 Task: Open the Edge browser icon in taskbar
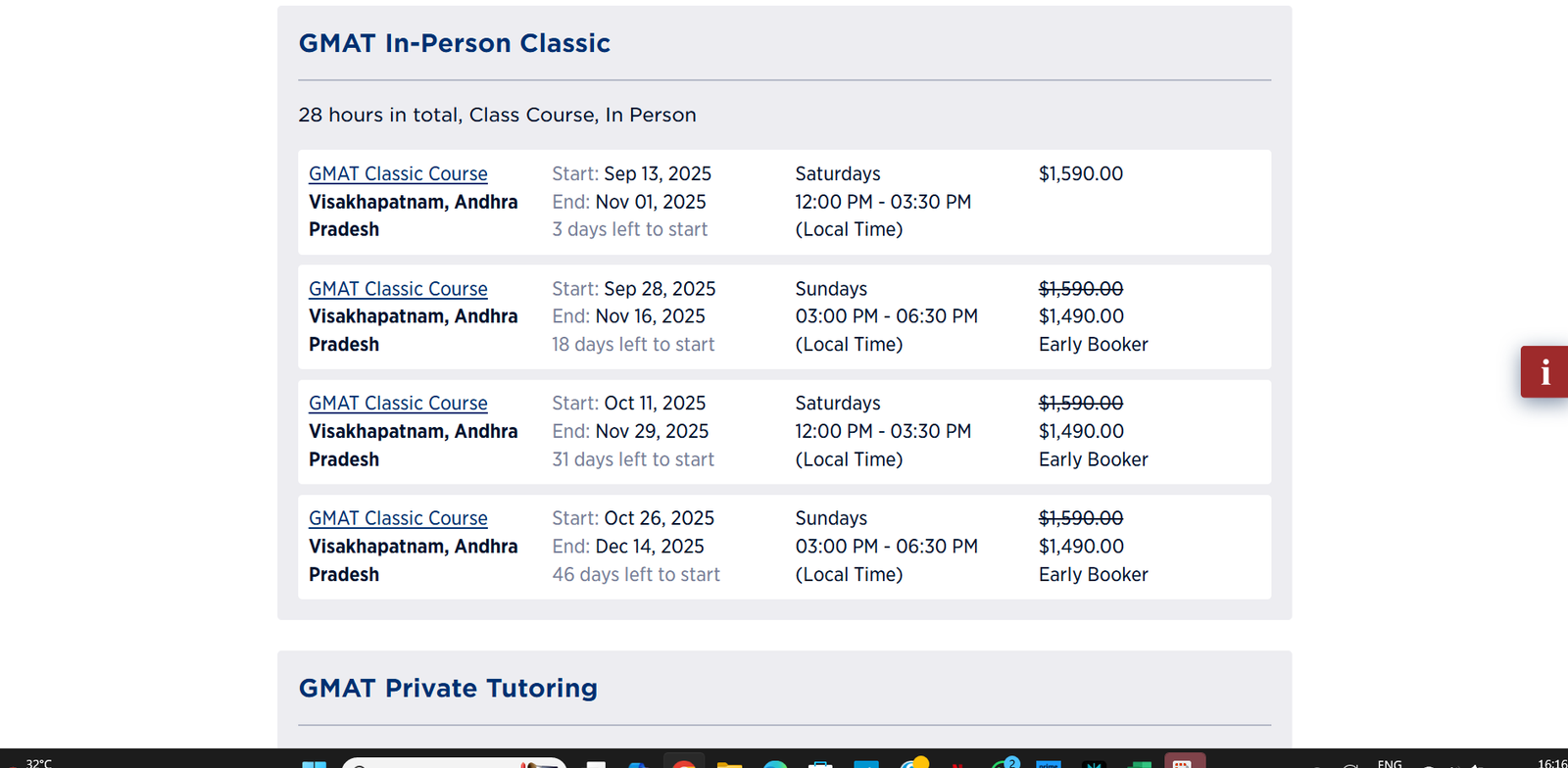coord(775,764)
